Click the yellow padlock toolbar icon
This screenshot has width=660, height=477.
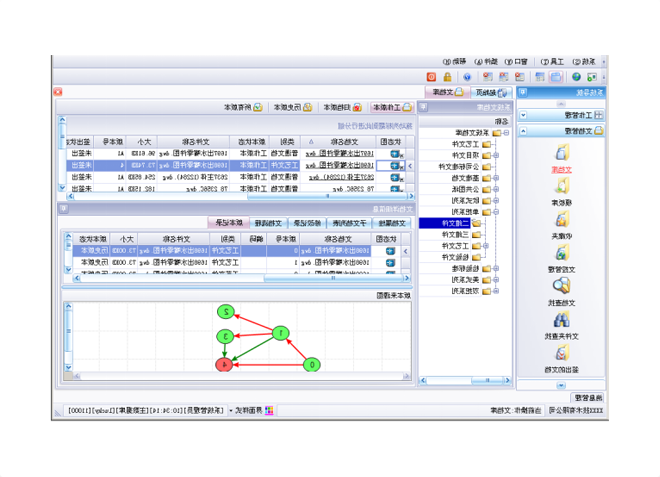tap(445, 76)
